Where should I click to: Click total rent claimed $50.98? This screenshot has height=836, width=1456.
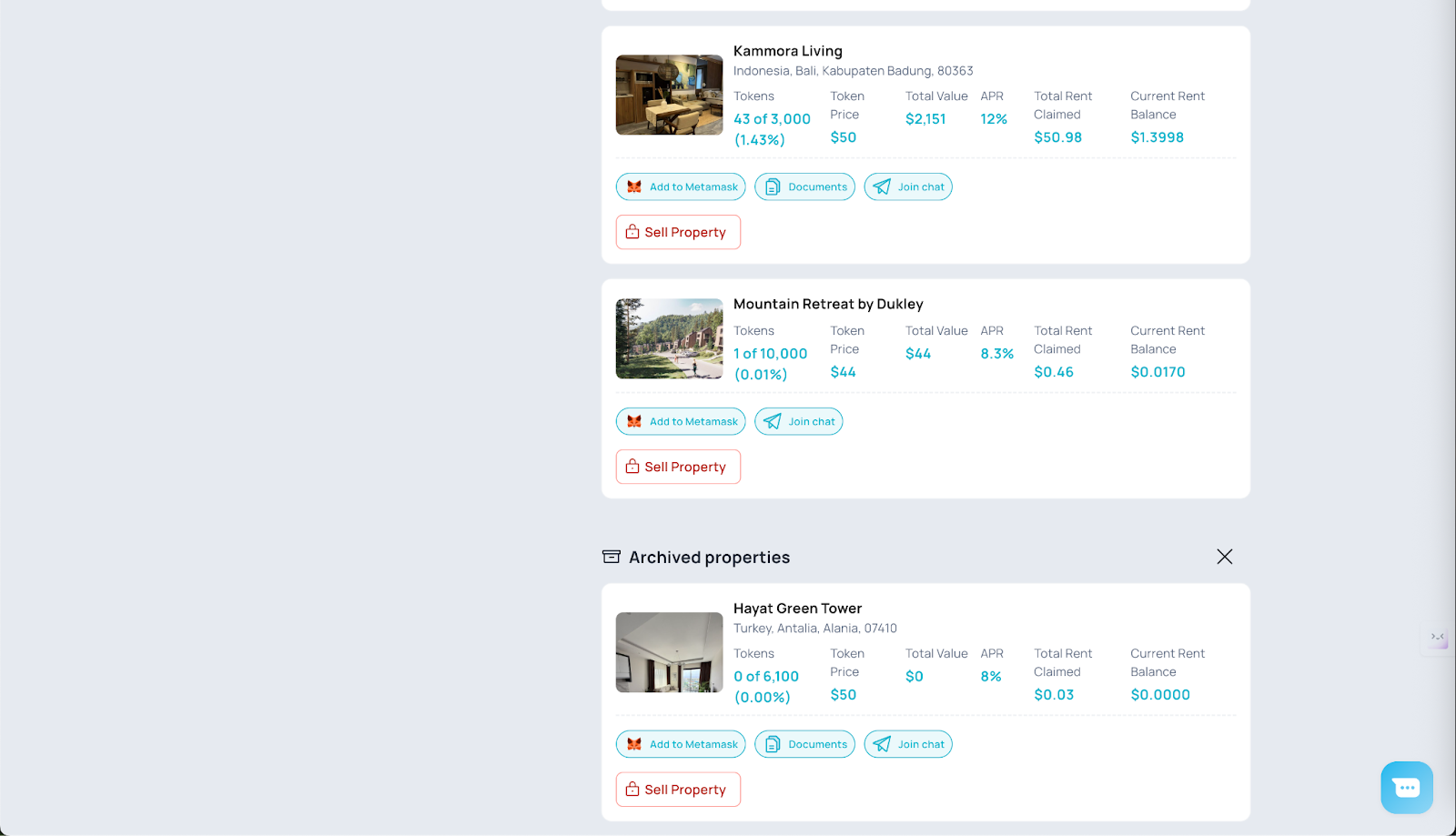click(1057, 137)
